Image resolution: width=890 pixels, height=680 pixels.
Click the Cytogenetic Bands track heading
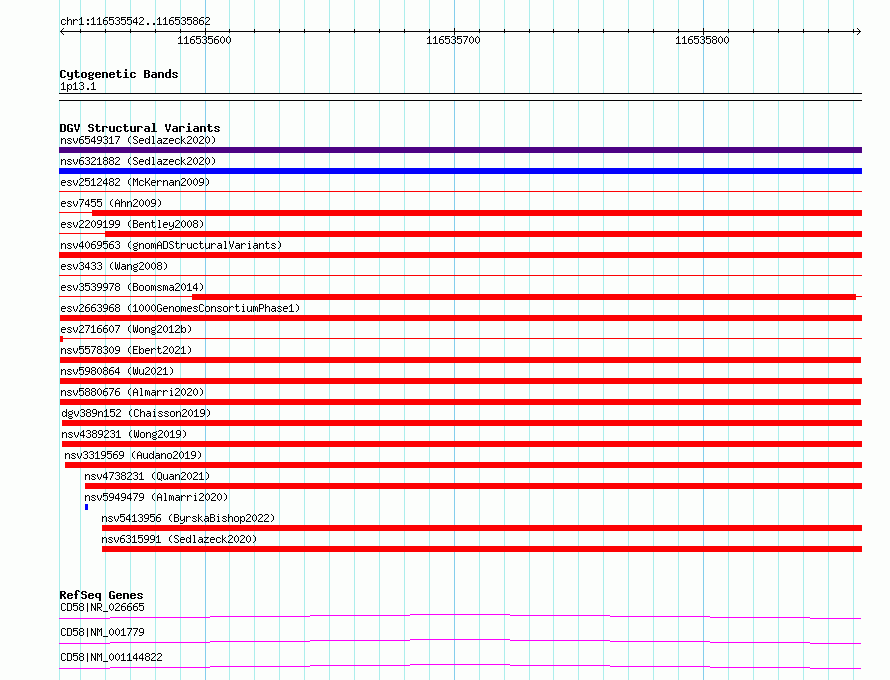119,74
